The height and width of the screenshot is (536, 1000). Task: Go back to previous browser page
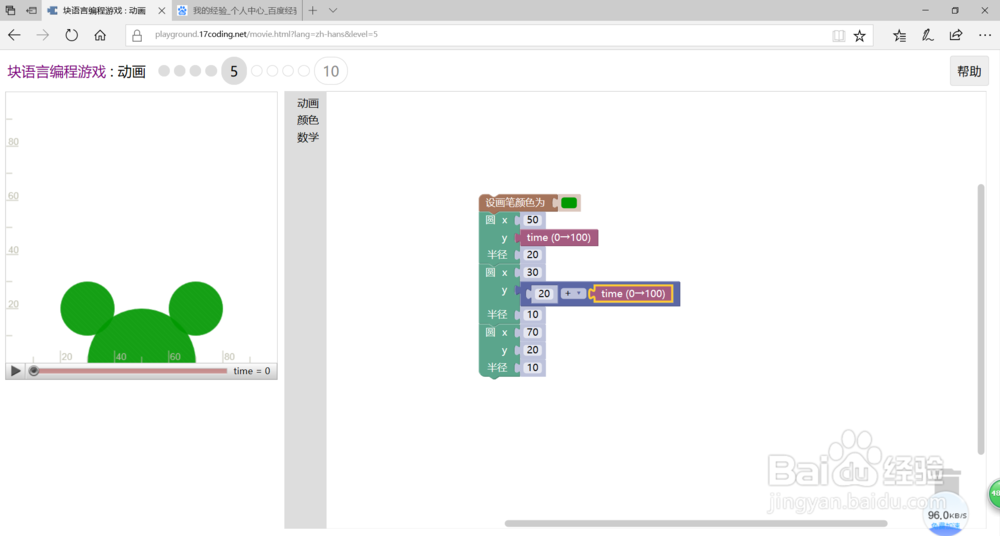[14, 35]
